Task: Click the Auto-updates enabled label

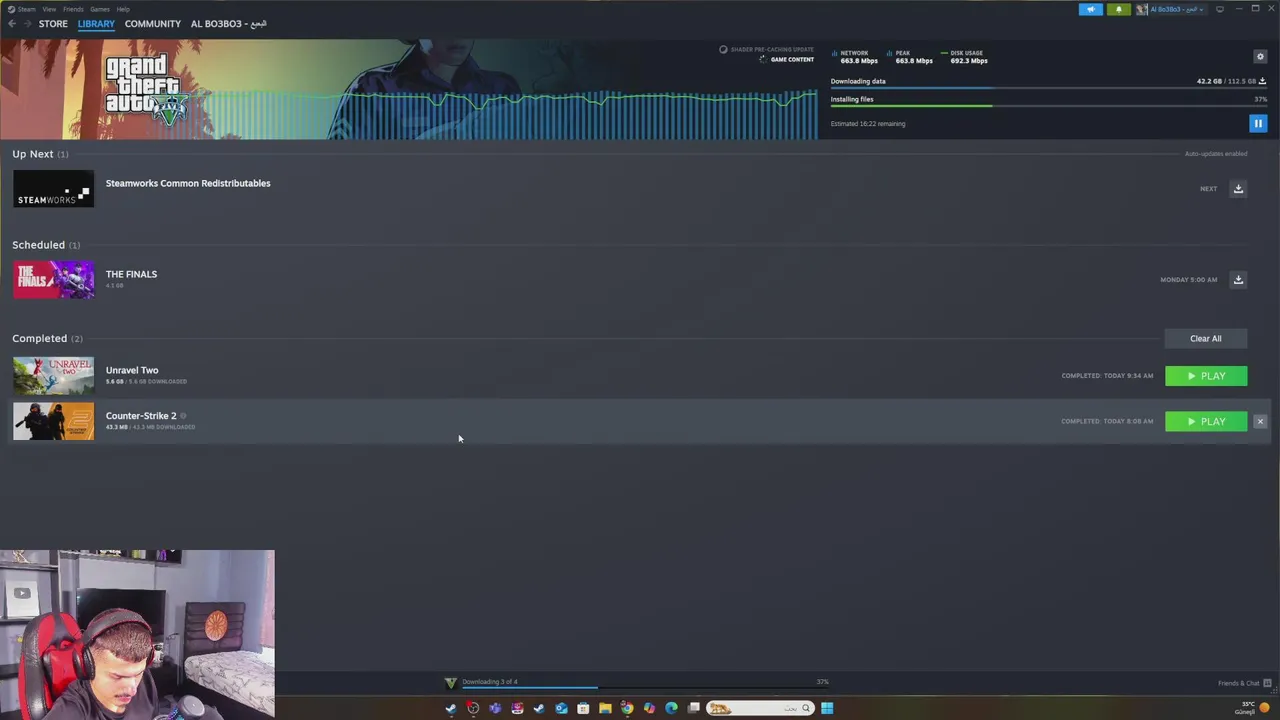Action: (x=1216, y=154)
